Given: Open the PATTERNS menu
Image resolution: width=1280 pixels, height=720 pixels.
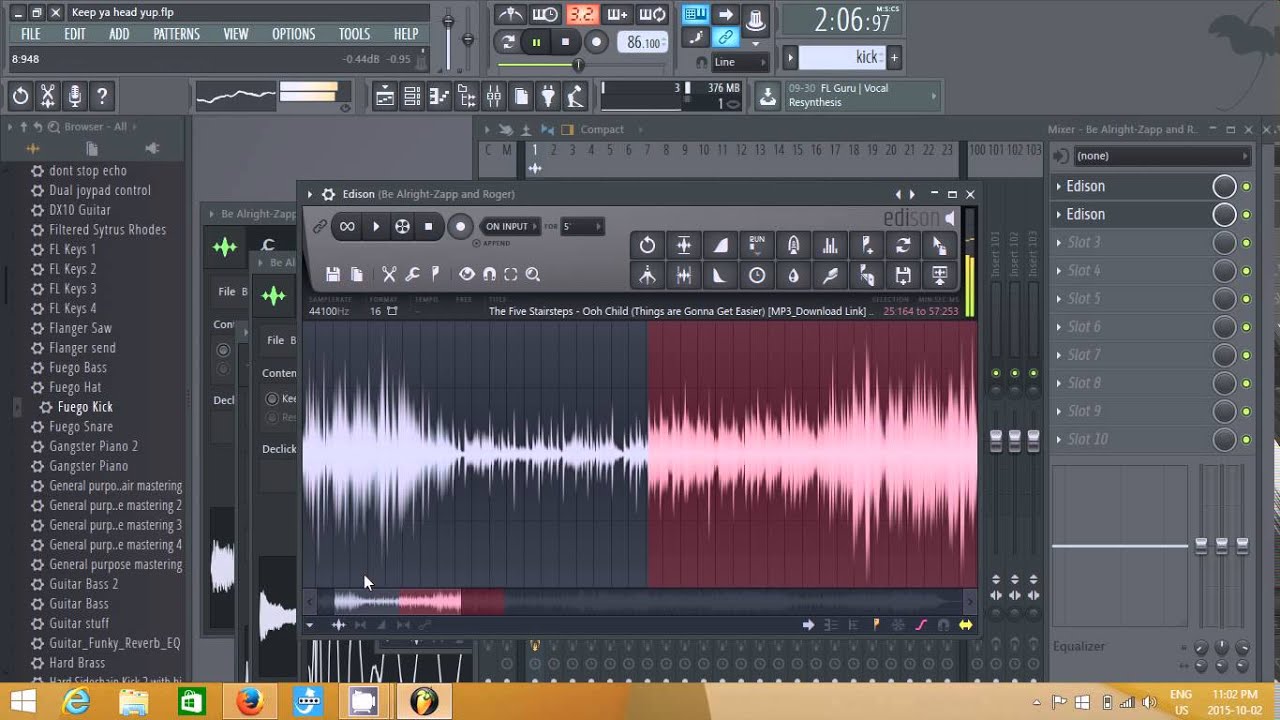Looking at the screenshot, I should pyautogui.click(x=176, y=34).
